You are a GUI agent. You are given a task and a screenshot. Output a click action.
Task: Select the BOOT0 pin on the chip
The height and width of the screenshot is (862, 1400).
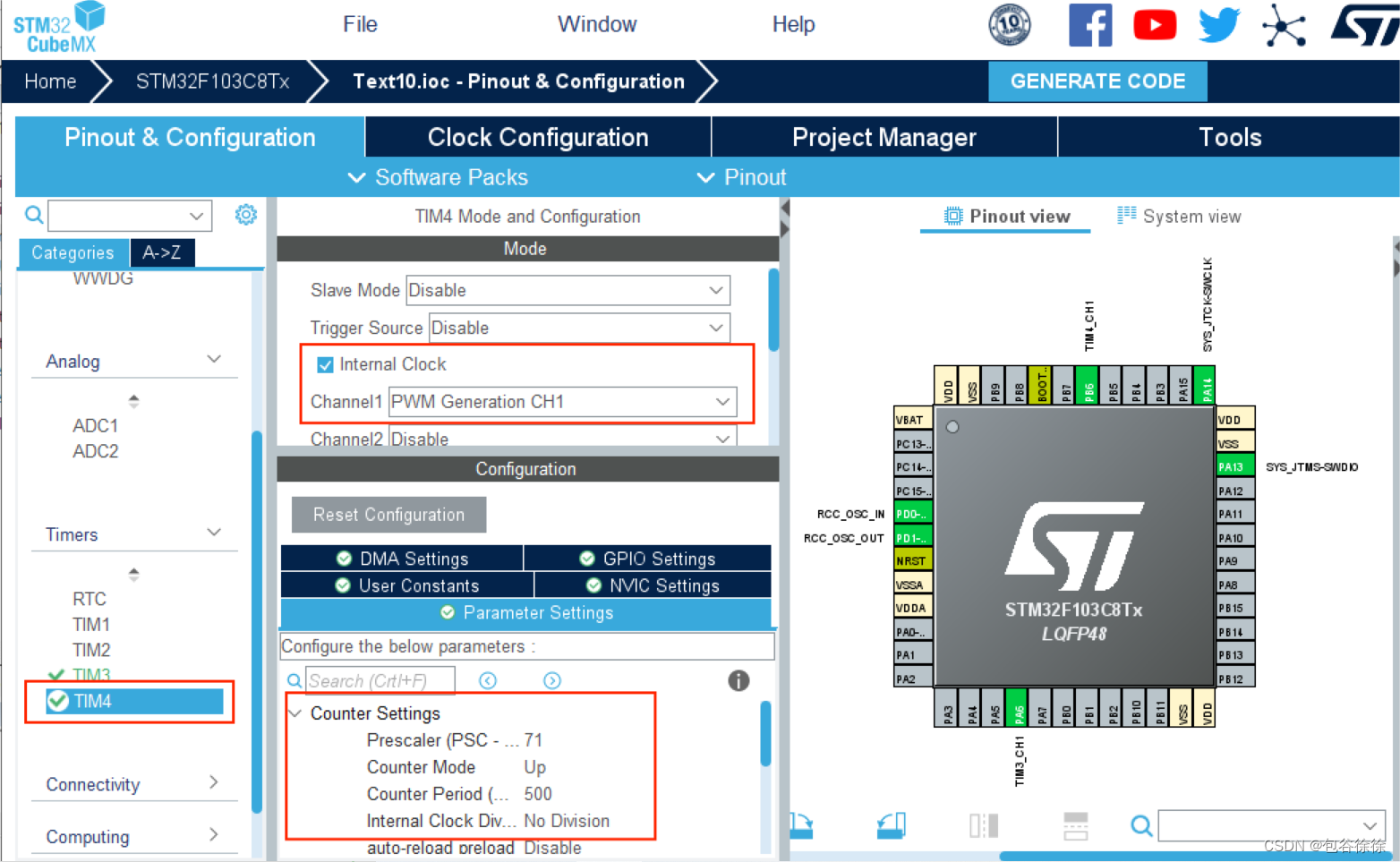1042,386
